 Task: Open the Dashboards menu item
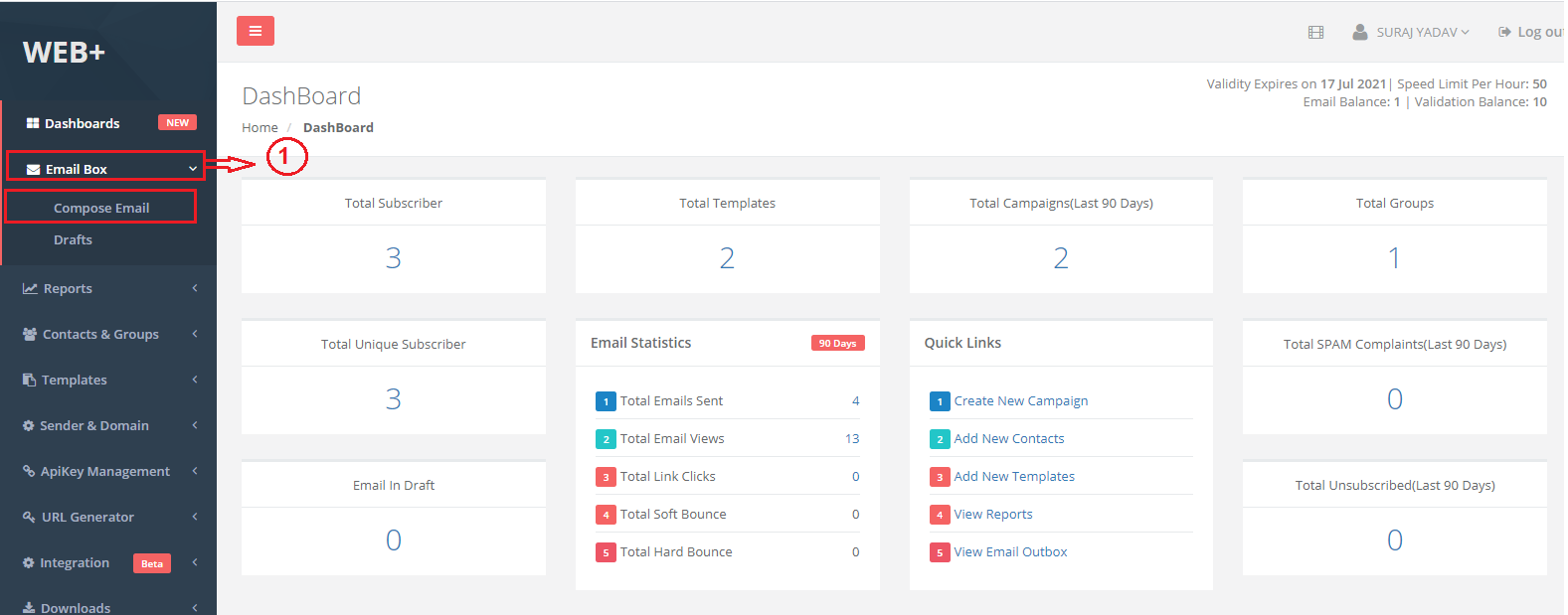click(x=82, y=123)
